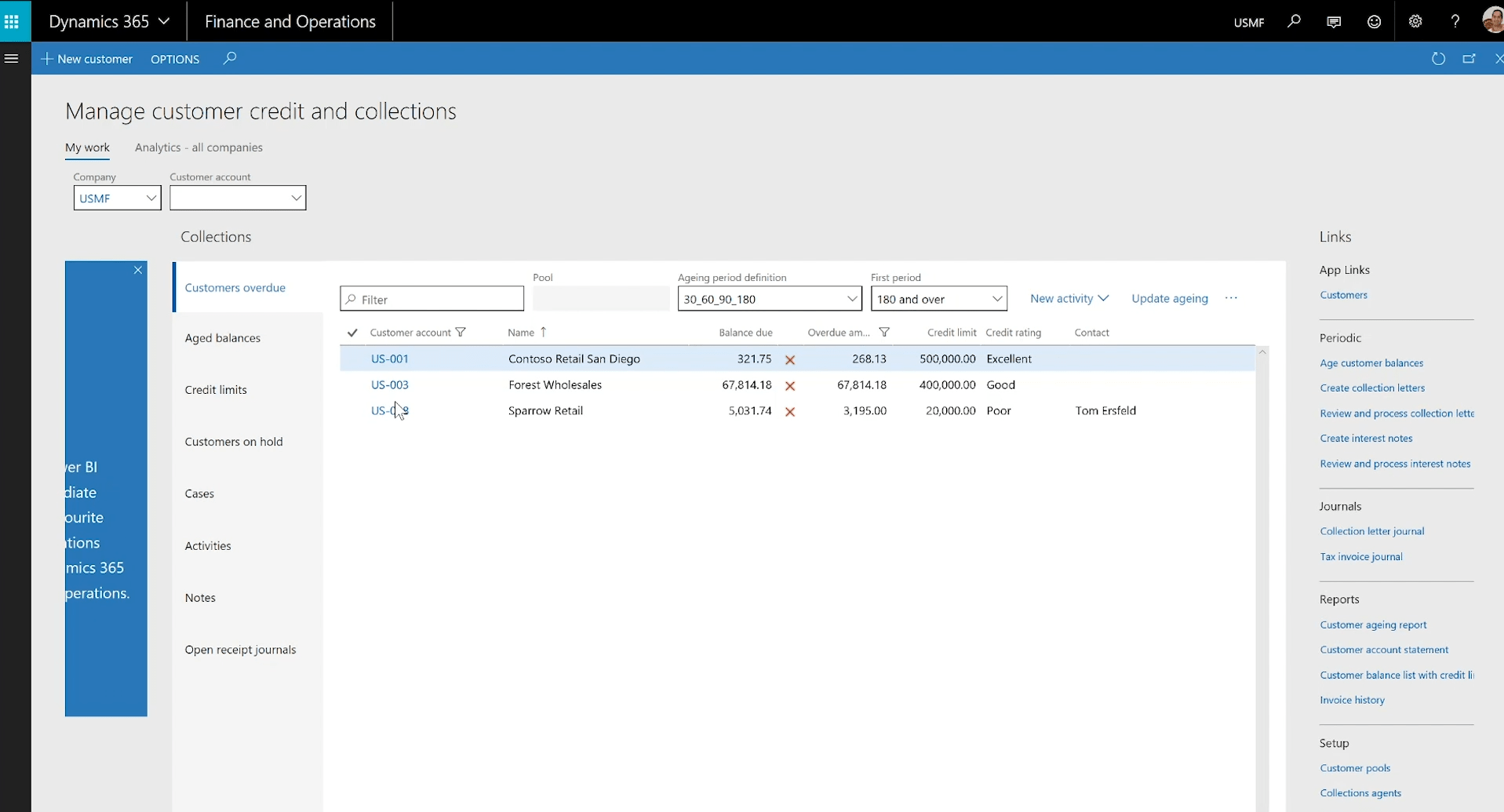1504x812 pixels.
Task: Click the New customer button
Action: point(86,58)
